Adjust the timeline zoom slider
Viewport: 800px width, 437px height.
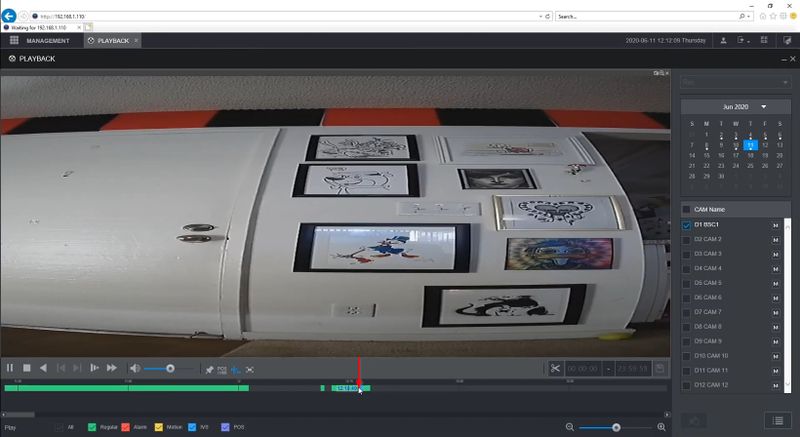(616, 427)
